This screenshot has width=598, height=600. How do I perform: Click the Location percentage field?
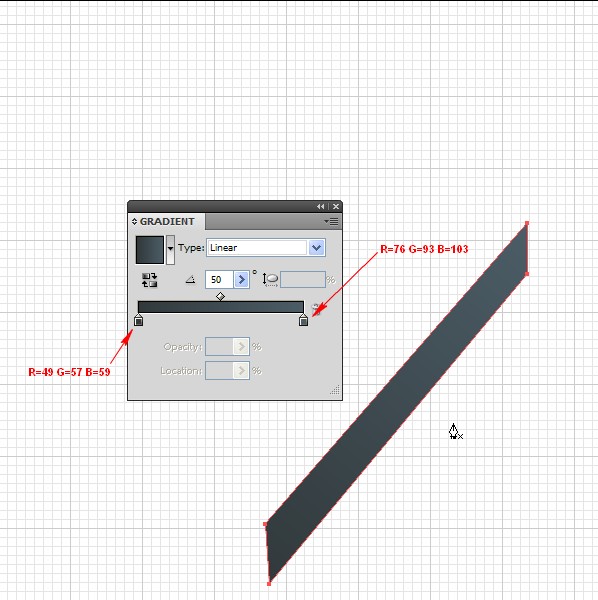point(219,370)
